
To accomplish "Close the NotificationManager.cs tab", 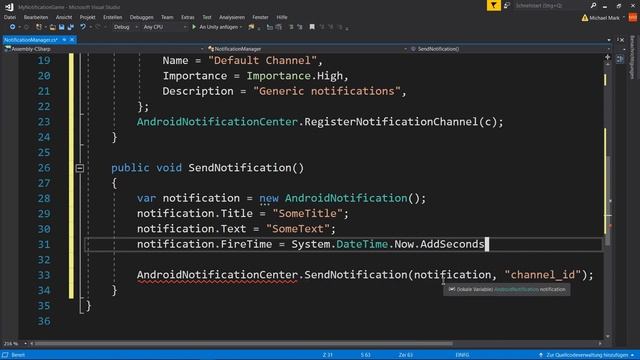I will pos(72,40).
